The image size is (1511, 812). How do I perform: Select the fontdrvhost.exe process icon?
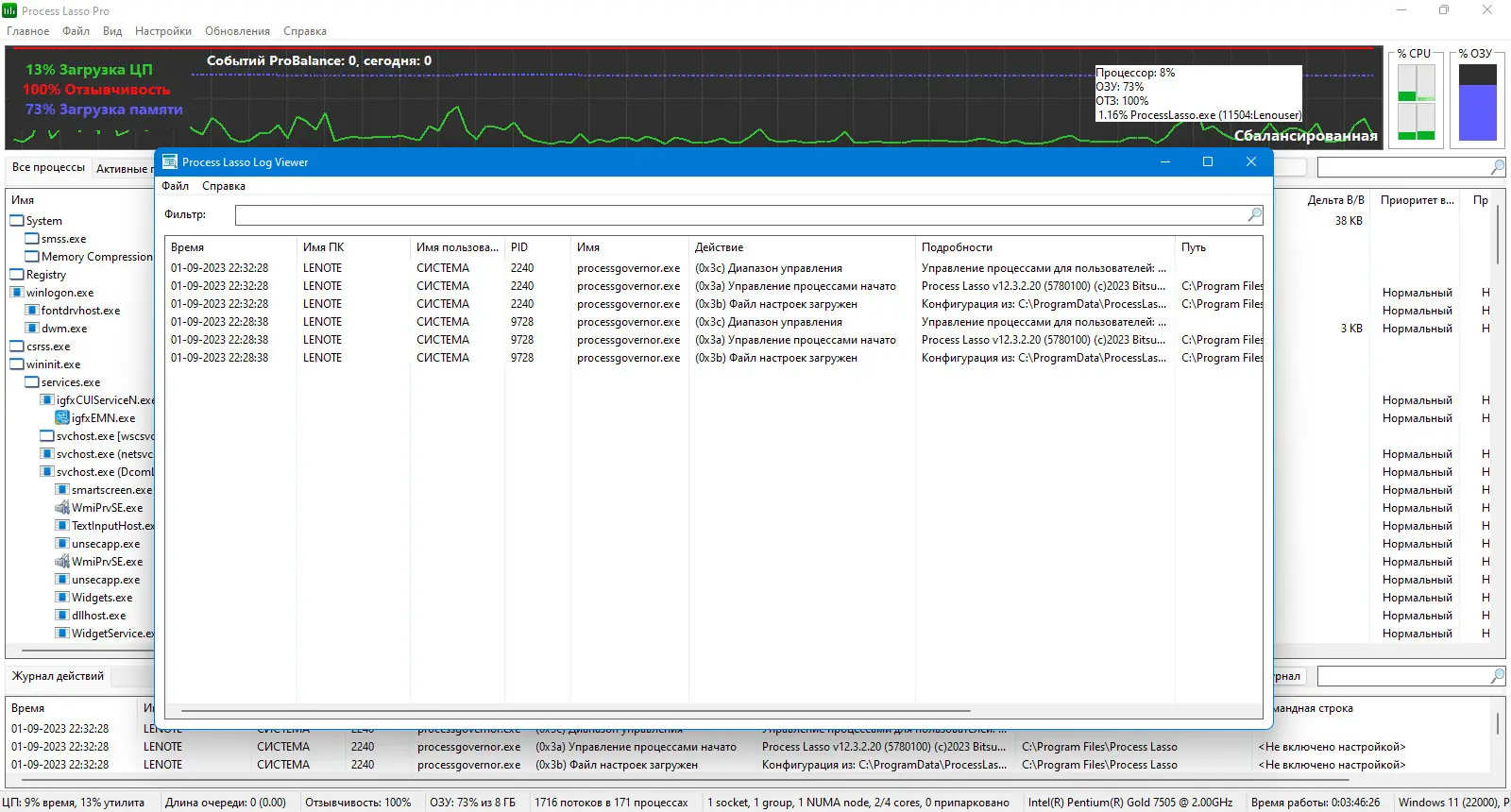(32, 311)
